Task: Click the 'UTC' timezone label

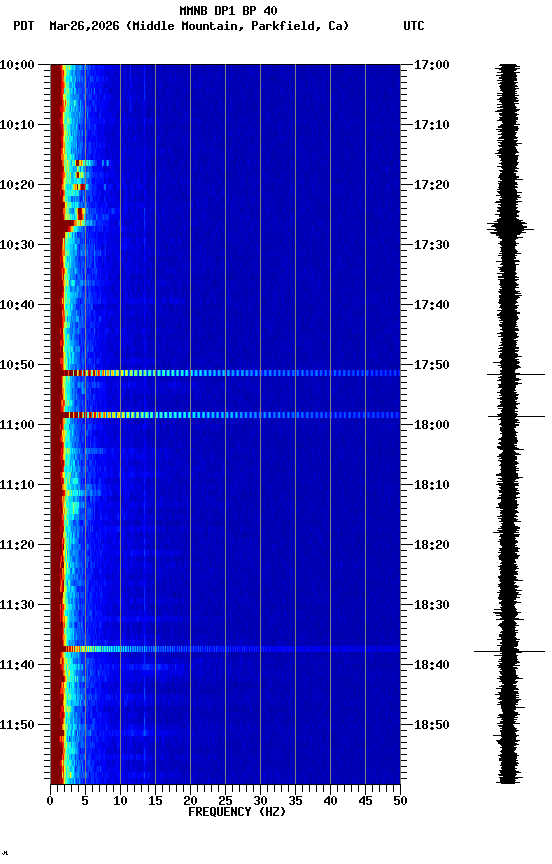Action: click(x=414, y=26)
